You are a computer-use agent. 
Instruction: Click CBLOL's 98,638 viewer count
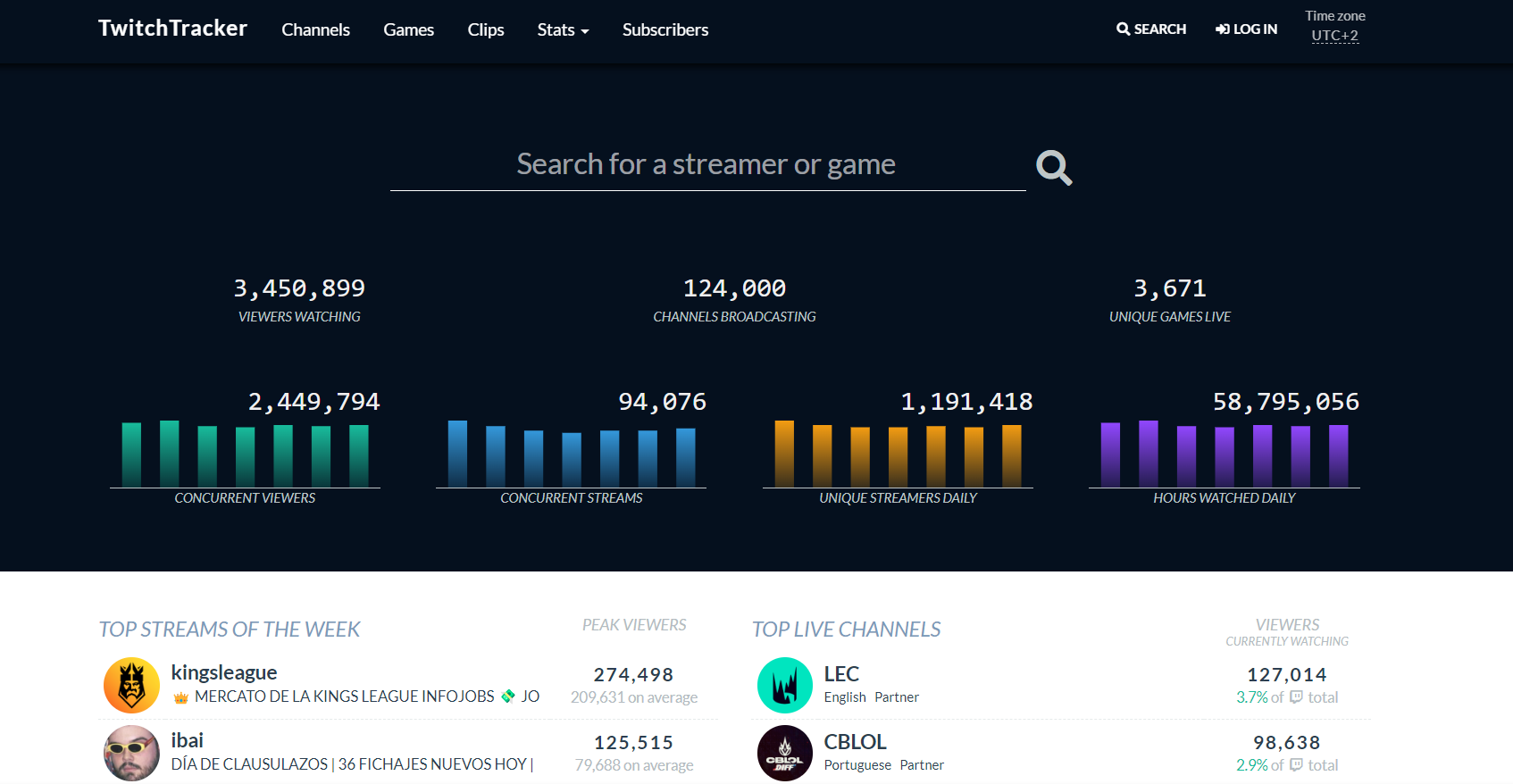click(x=1287, y=743)
